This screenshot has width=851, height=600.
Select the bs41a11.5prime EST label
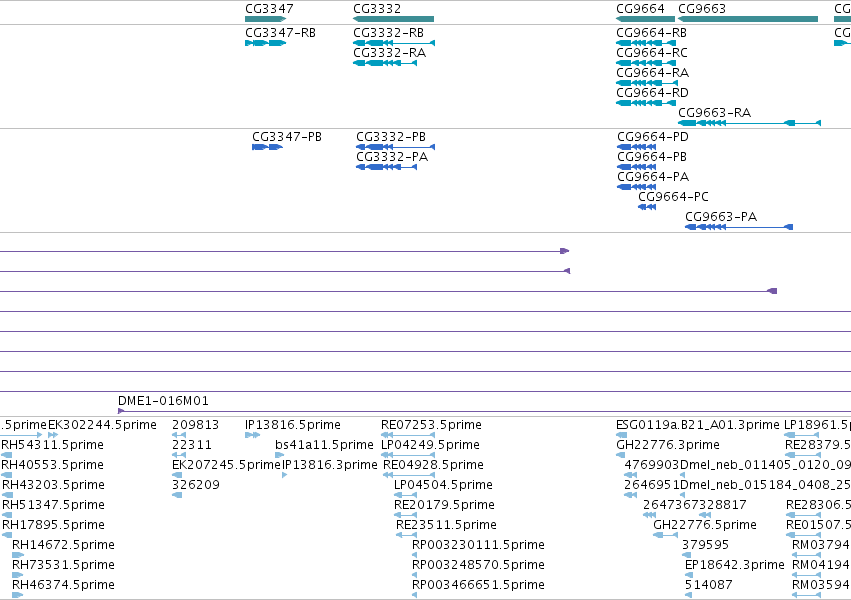[x=324, y=445]
